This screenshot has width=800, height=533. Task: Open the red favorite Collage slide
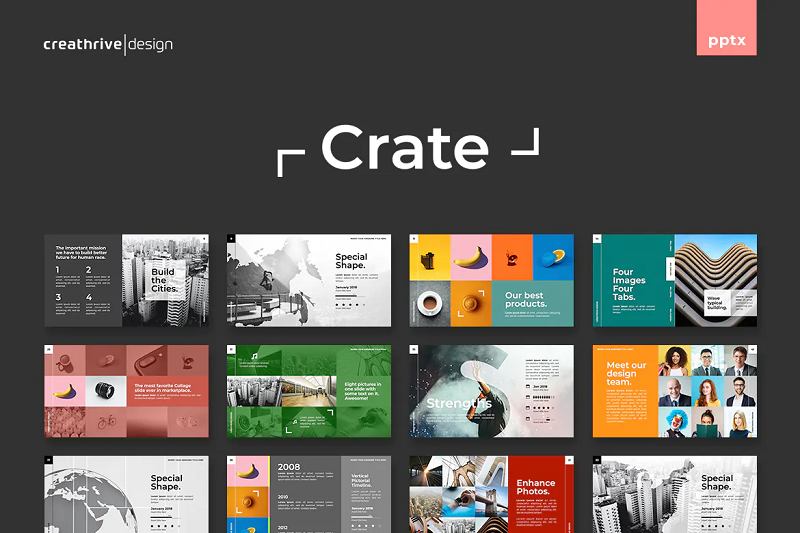[126, 391]
